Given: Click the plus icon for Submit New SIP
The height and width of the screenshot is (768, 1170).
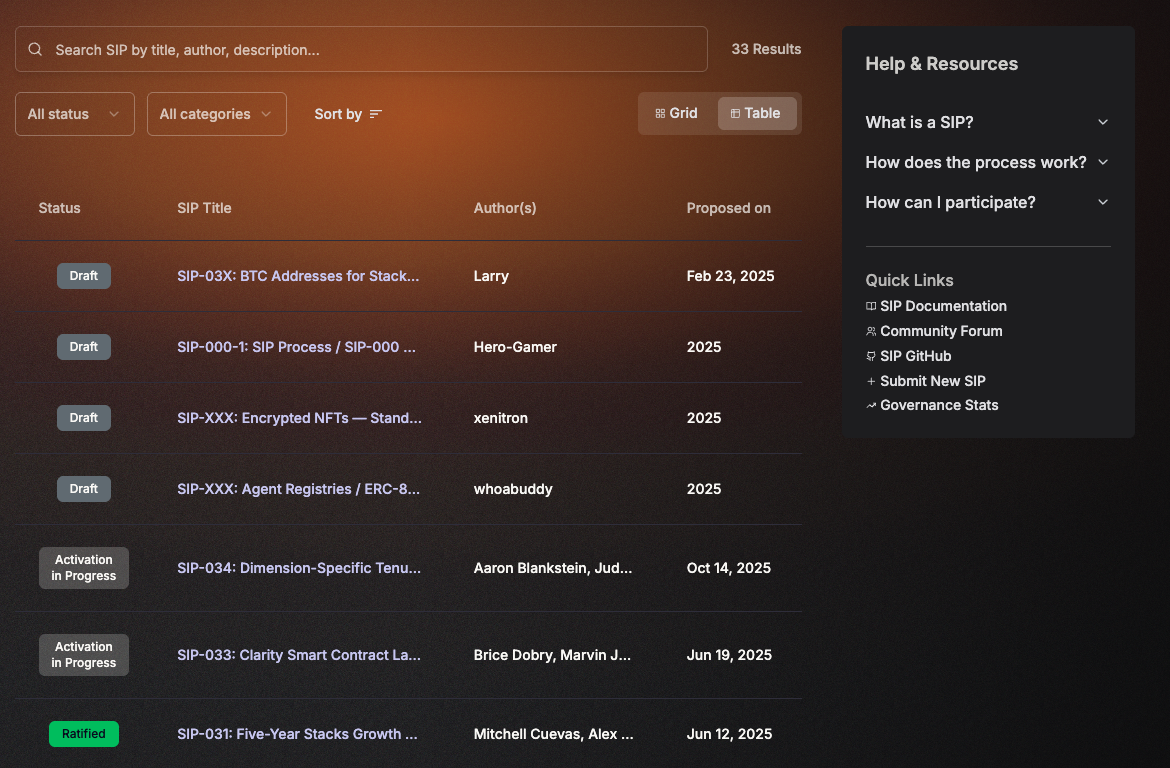Looking at the screenshot, I should (871, 381).
